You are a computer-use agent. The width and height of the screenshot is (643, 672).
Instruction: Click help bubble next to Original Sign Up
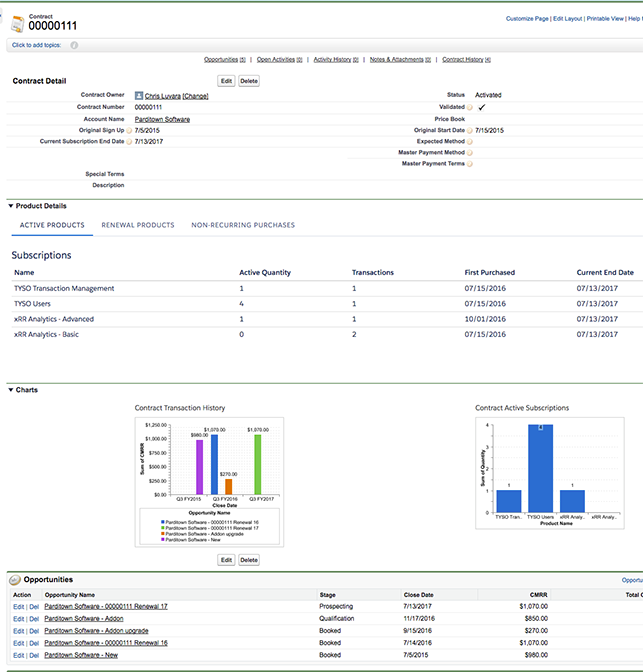129,130
